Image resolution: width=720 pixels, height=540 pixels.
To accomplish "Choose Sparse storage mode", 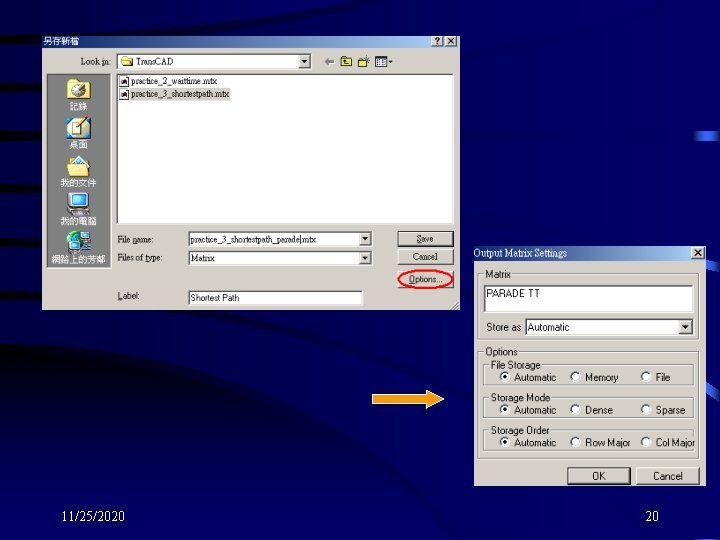I will pos(646,409).
